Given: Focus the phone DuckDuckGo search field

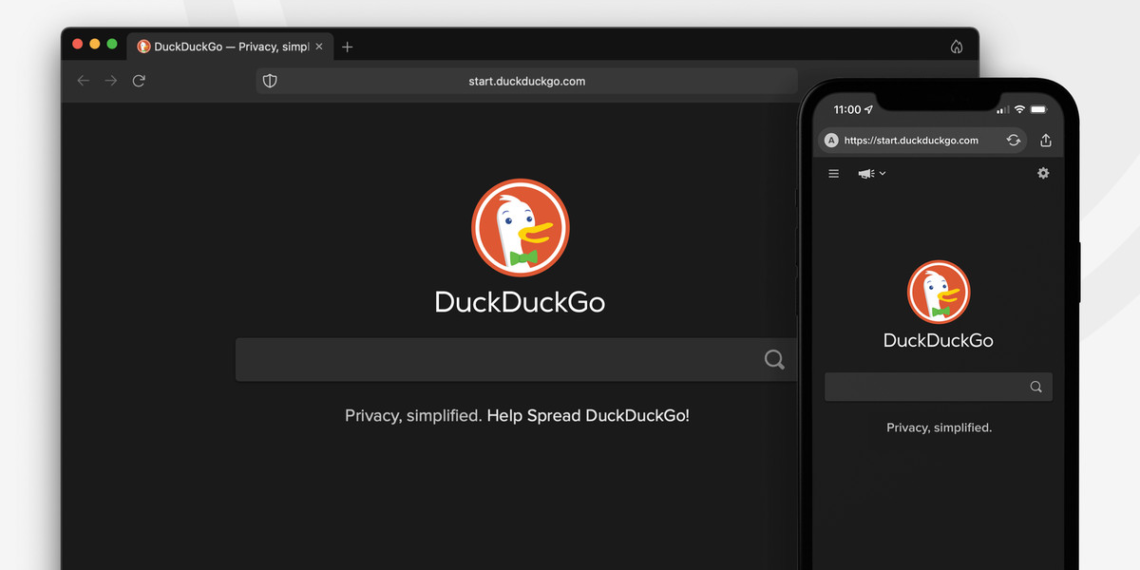Looking at the screenshot, I should pyautogui.click(x=939, y=387).
